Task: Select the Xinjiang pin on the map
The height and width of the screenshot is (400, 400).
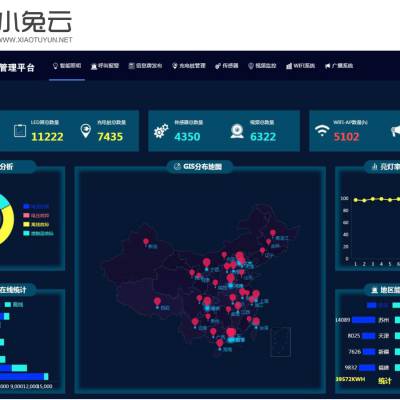Action: coord(146,242)
